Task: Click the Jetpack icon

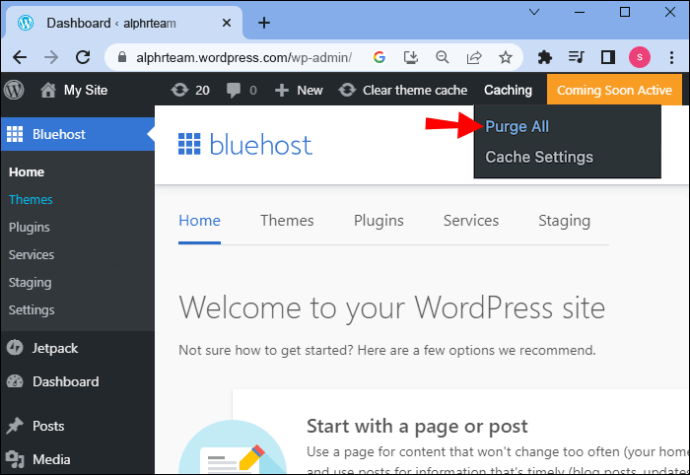Action: click(x=15, y=348)
